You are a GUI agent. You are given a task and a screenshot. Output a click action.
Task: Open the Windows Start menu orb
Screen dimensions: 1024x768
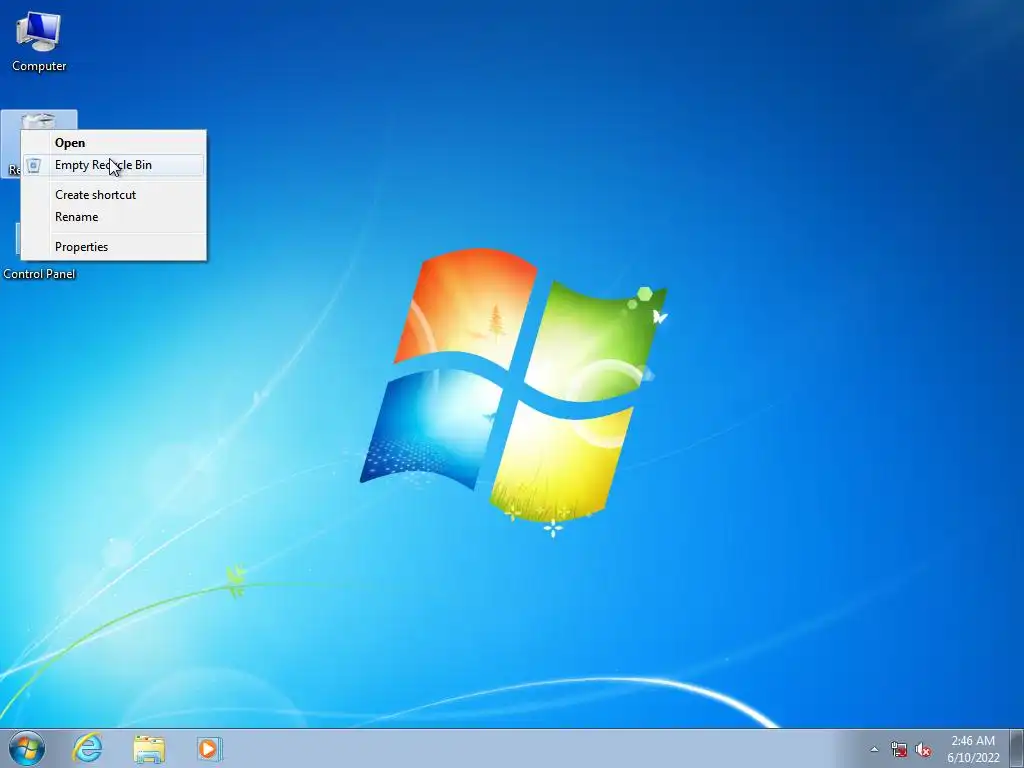point(27,748)
